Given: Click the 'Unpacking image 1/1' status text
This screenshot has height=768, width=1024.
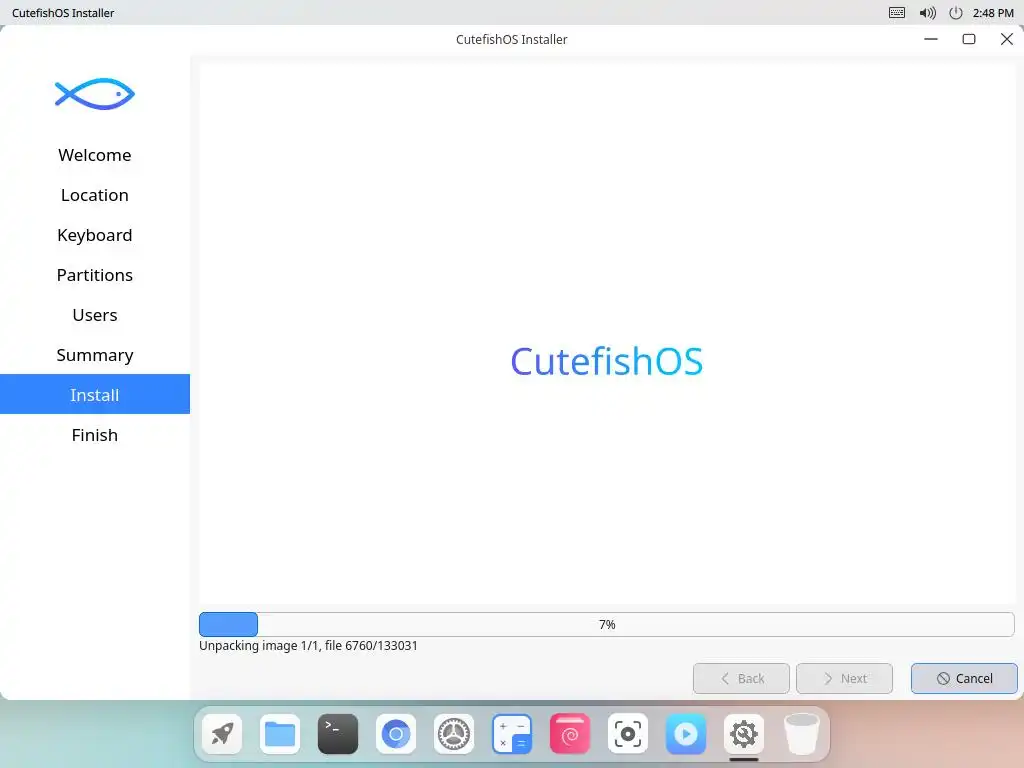Looking at the screenshot, I should pyautogui.click(x=308, y=645).
